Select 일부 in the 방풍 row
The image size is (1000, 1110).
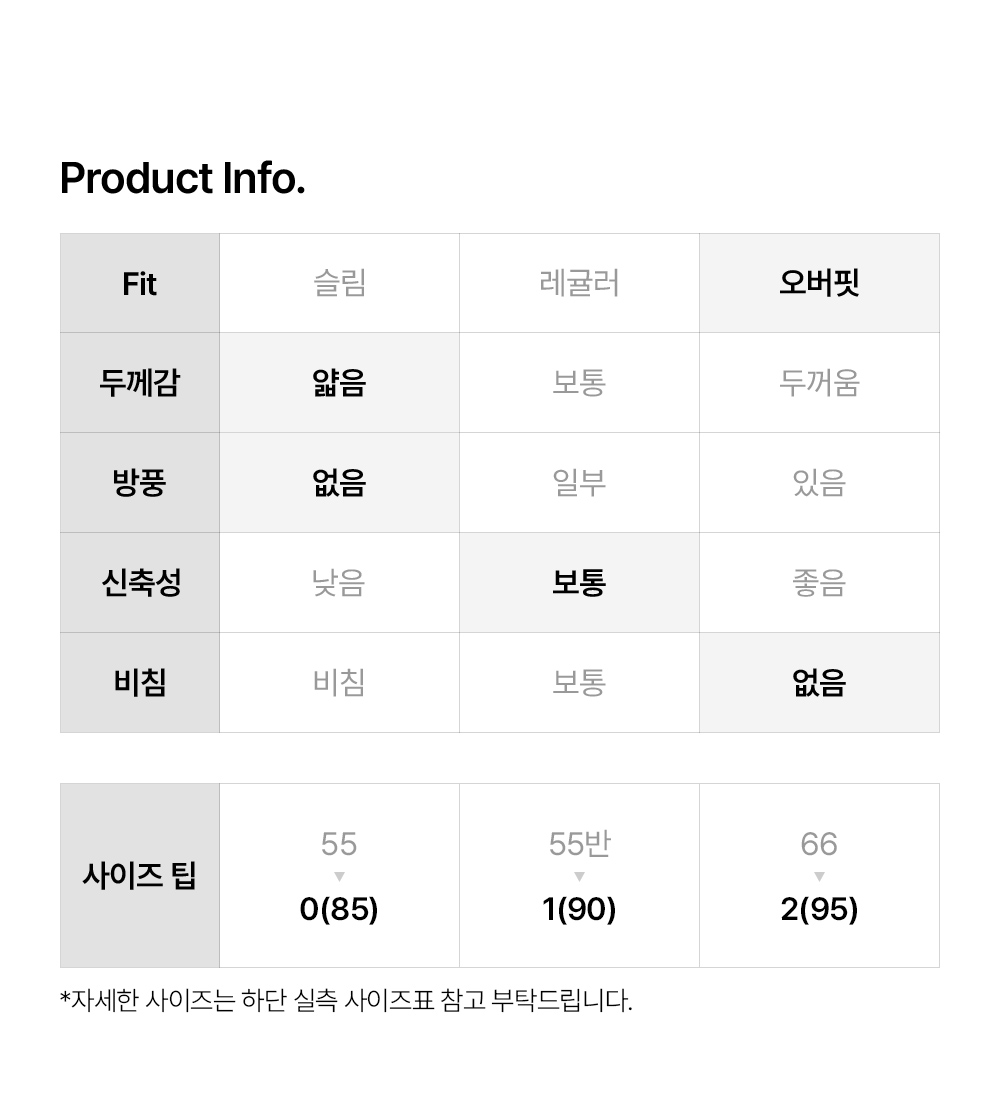(x=579, y=483)
